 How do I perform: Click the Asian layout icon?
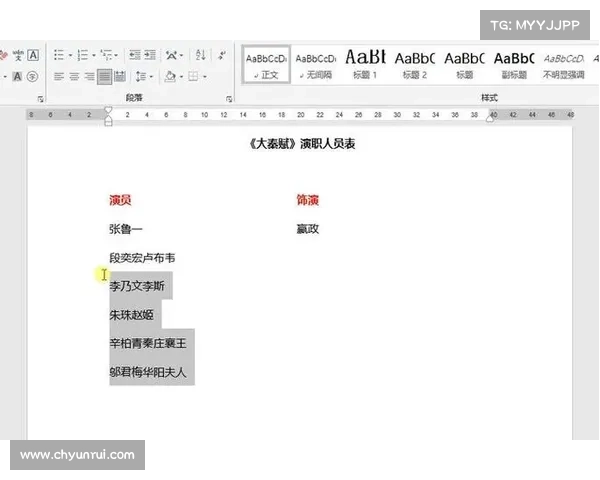(x=171, y=56)
